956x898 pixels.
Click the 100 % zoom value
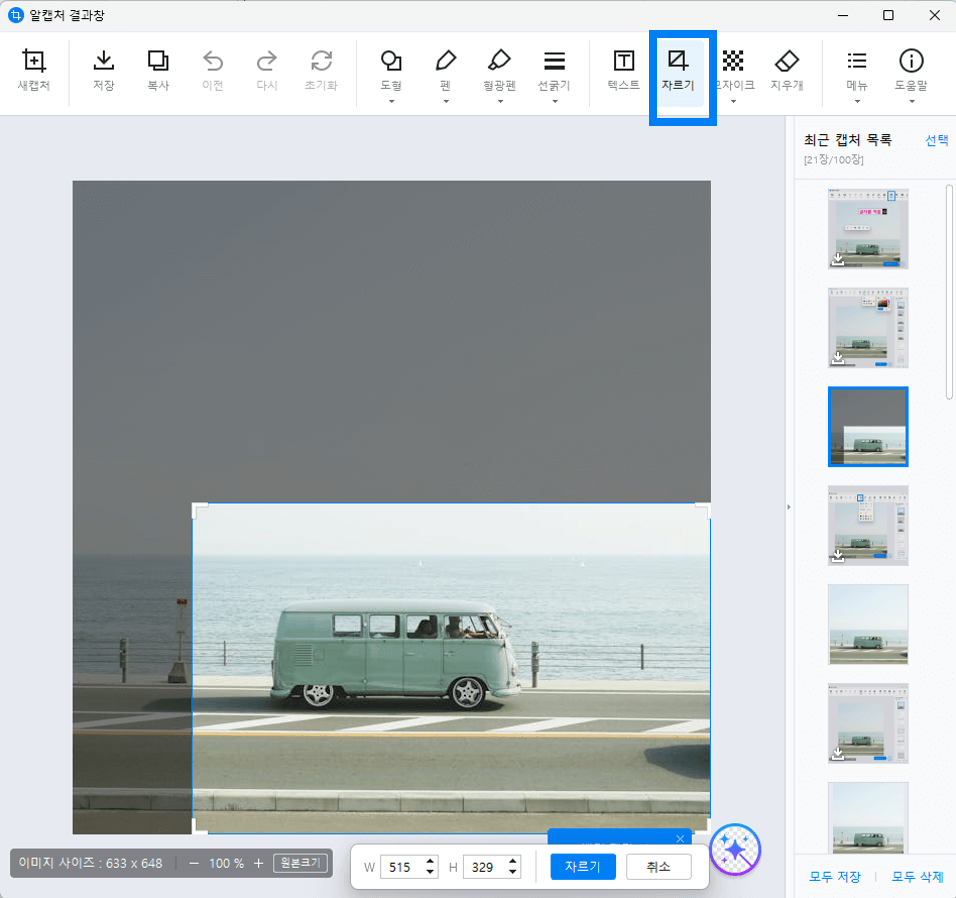[226, 863]
